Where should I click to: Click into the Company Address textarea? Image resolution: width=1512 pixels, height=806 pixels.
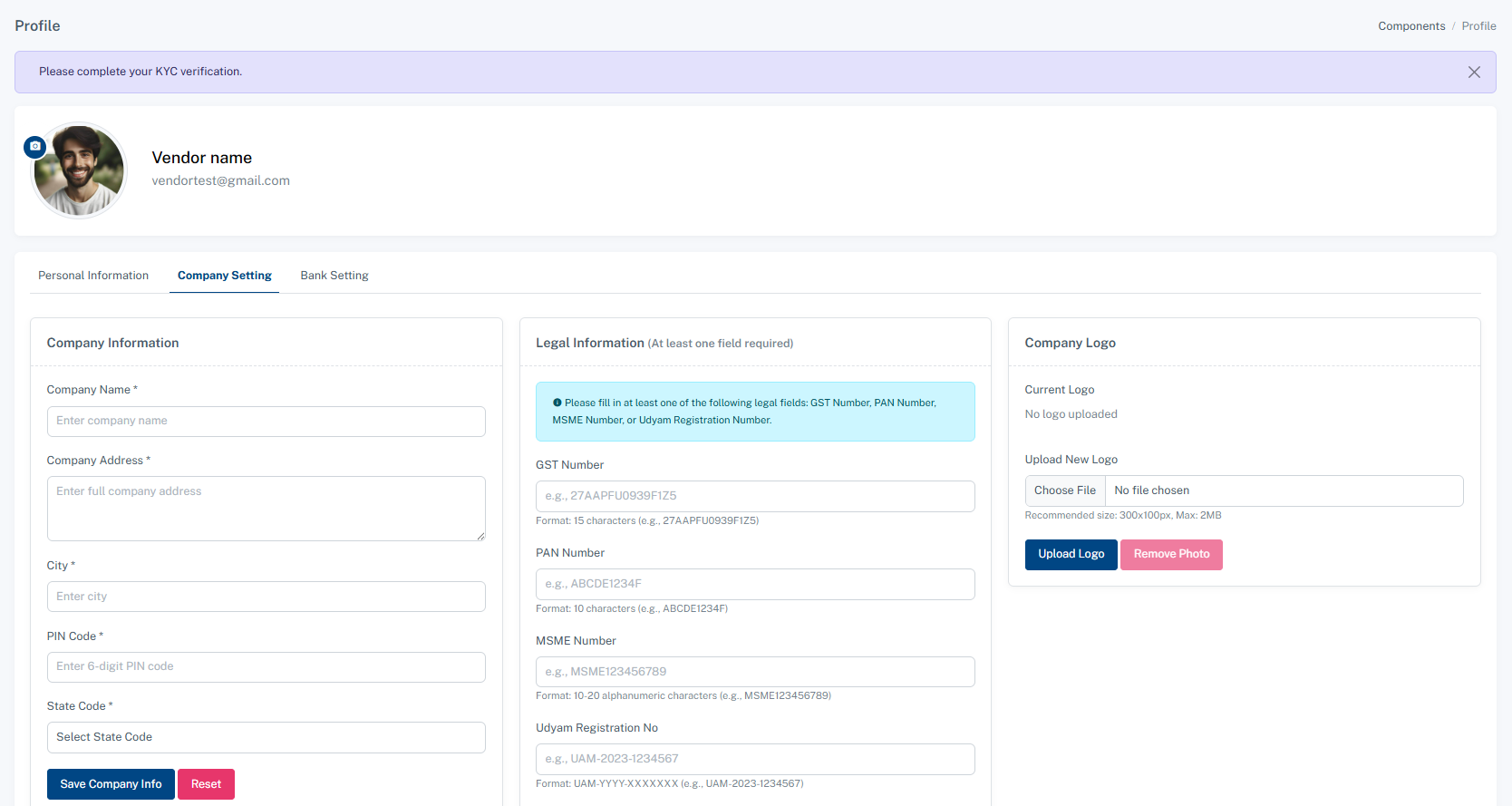tap(266, 508)
